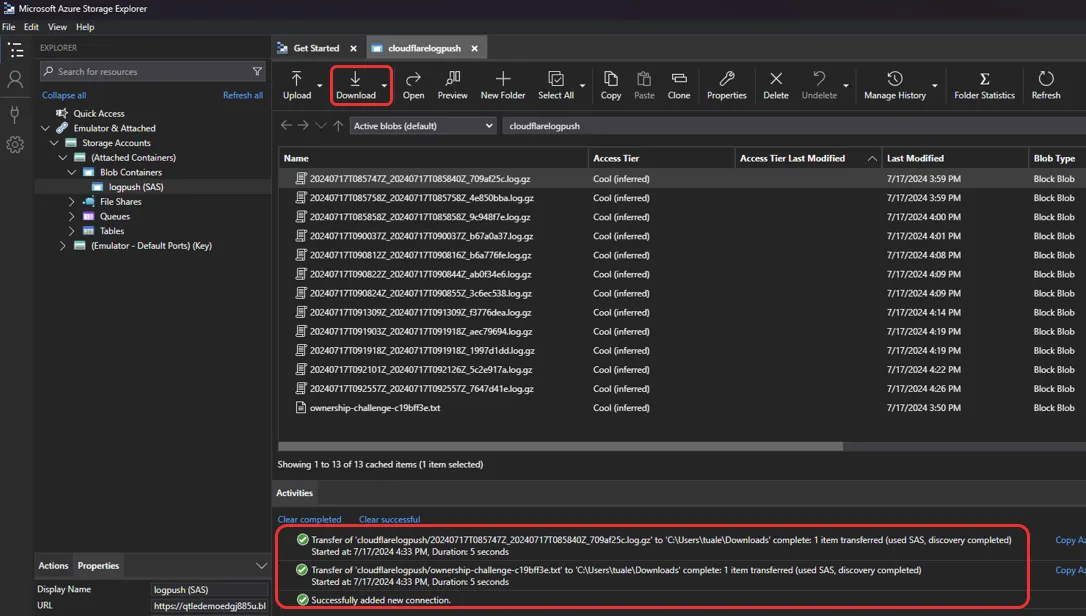Navigate forward with the right arrow
The image size is (1086, 616).
pyautogui.click(x=303, y=125)
